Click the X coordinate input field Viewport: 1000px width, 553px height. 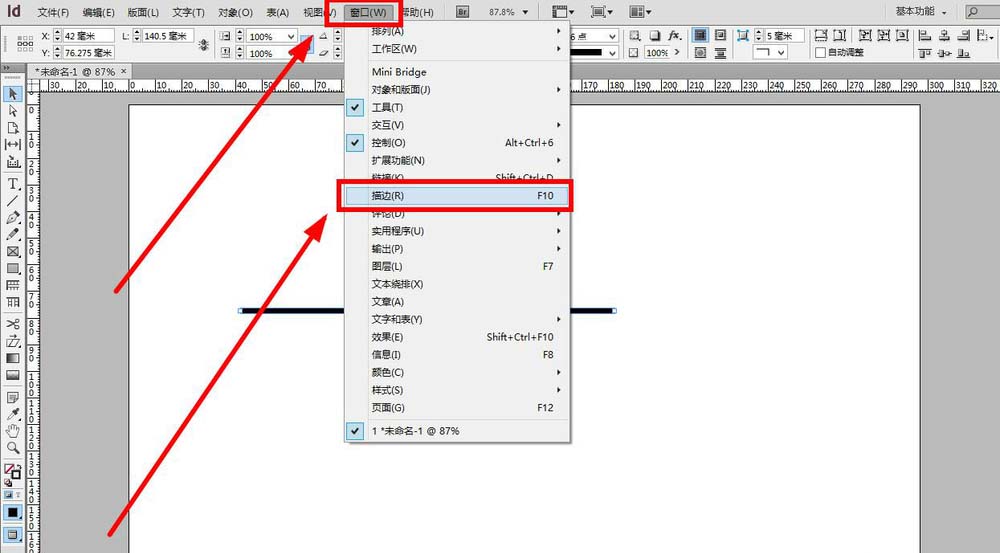pyautogui.click(x=88, y=35)
